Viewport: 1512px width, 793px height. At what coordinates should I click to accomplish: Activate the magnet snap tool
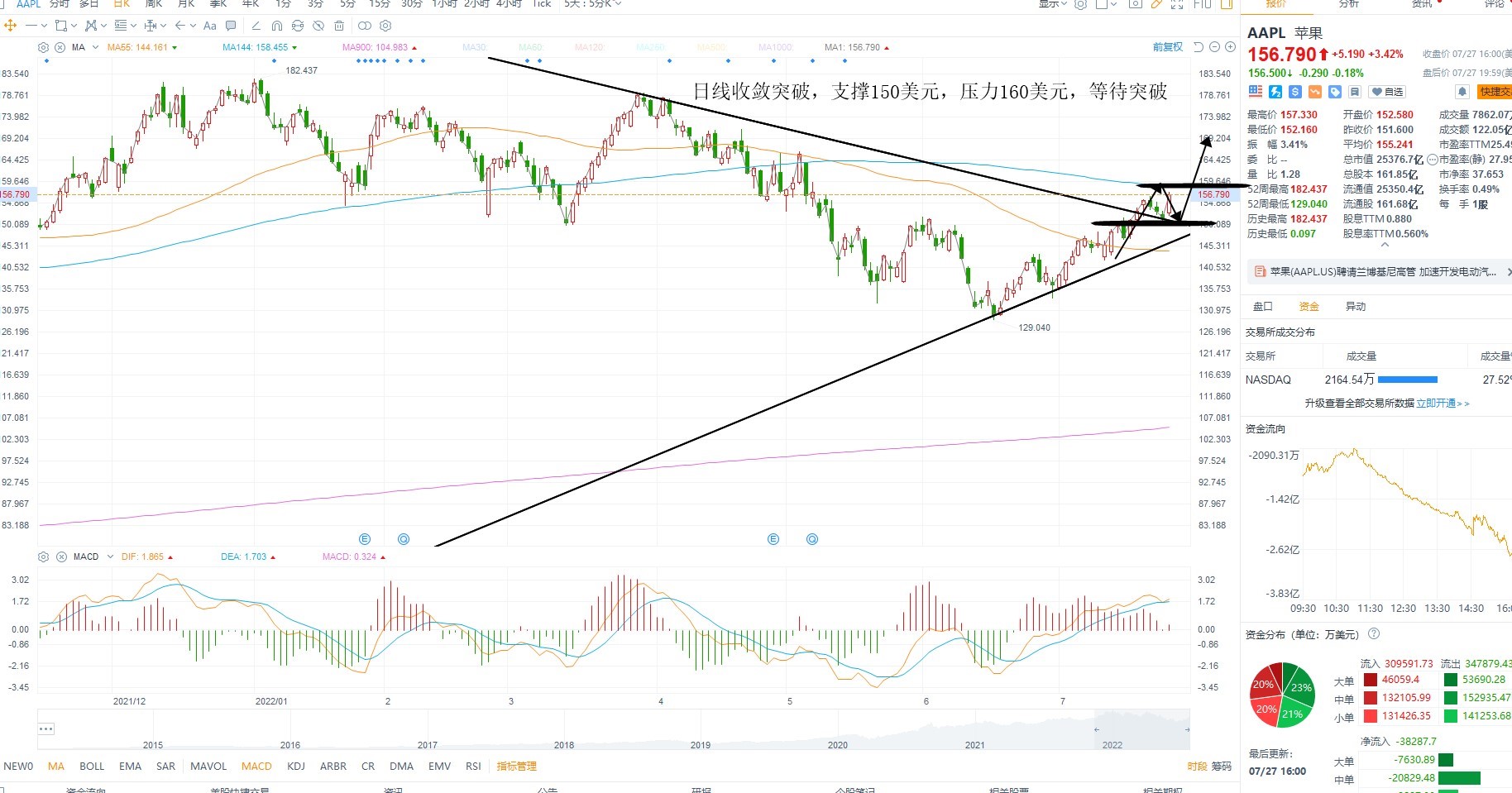pyautogui.click(x=277, y=26)
